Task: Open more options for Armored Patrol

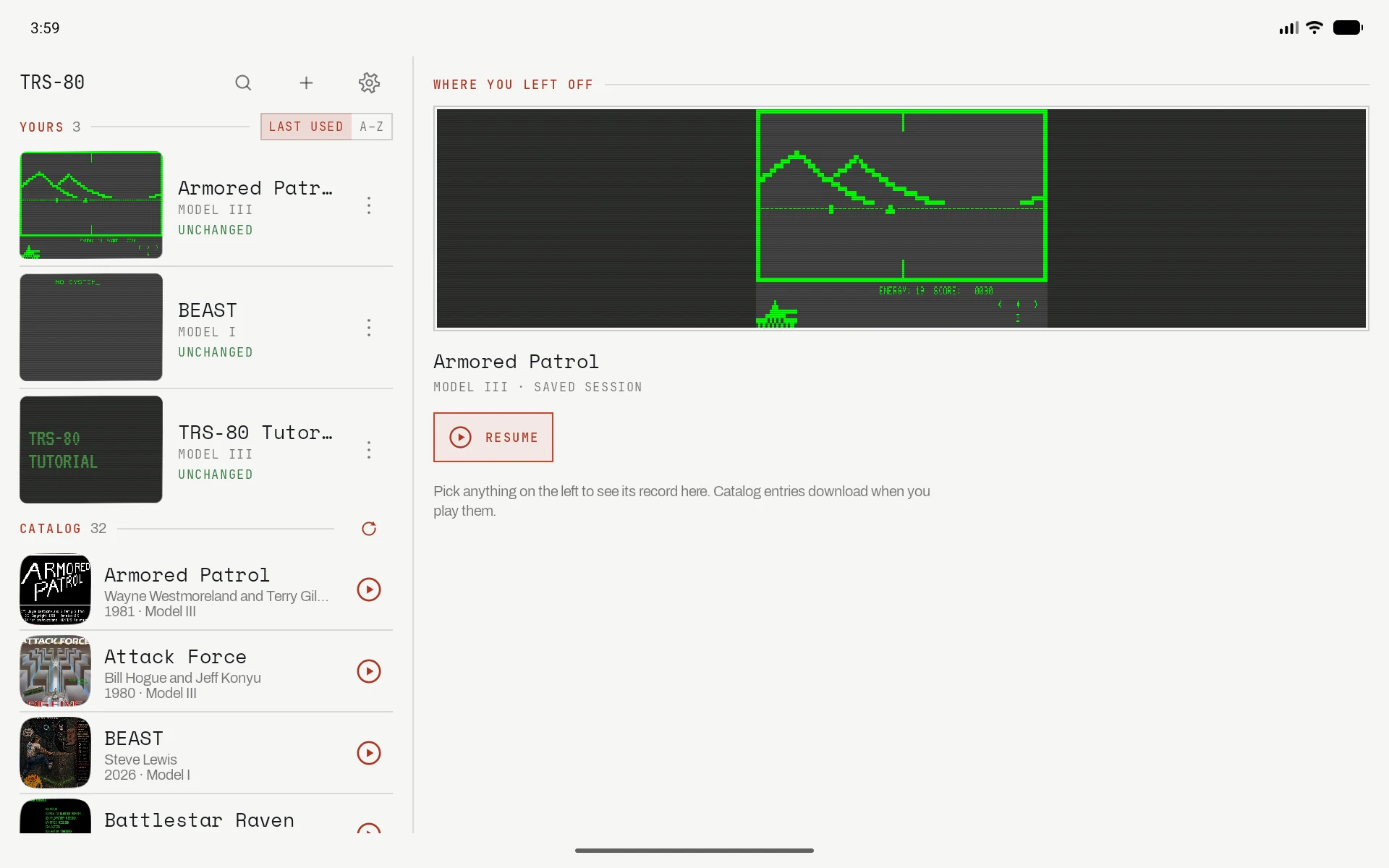Action: tap(369, 205)
